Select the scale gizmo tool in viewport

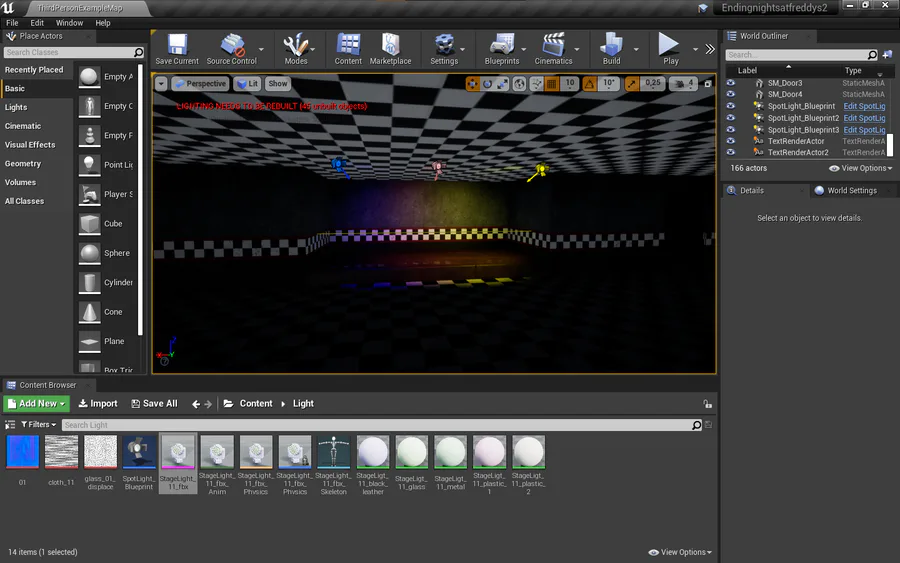(x=502, y=84)
